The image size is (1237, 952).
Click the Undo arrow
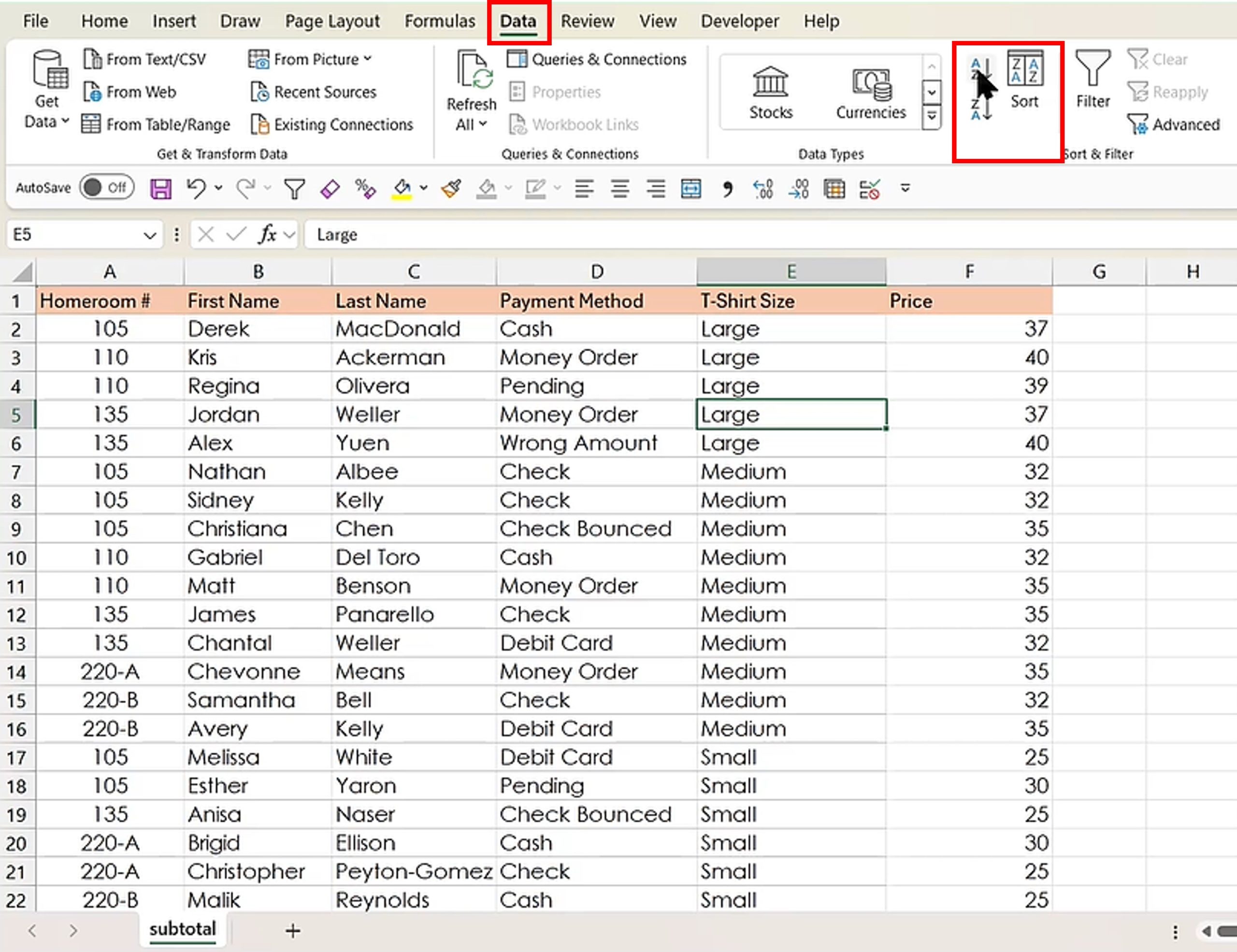[x=196, y=188]
